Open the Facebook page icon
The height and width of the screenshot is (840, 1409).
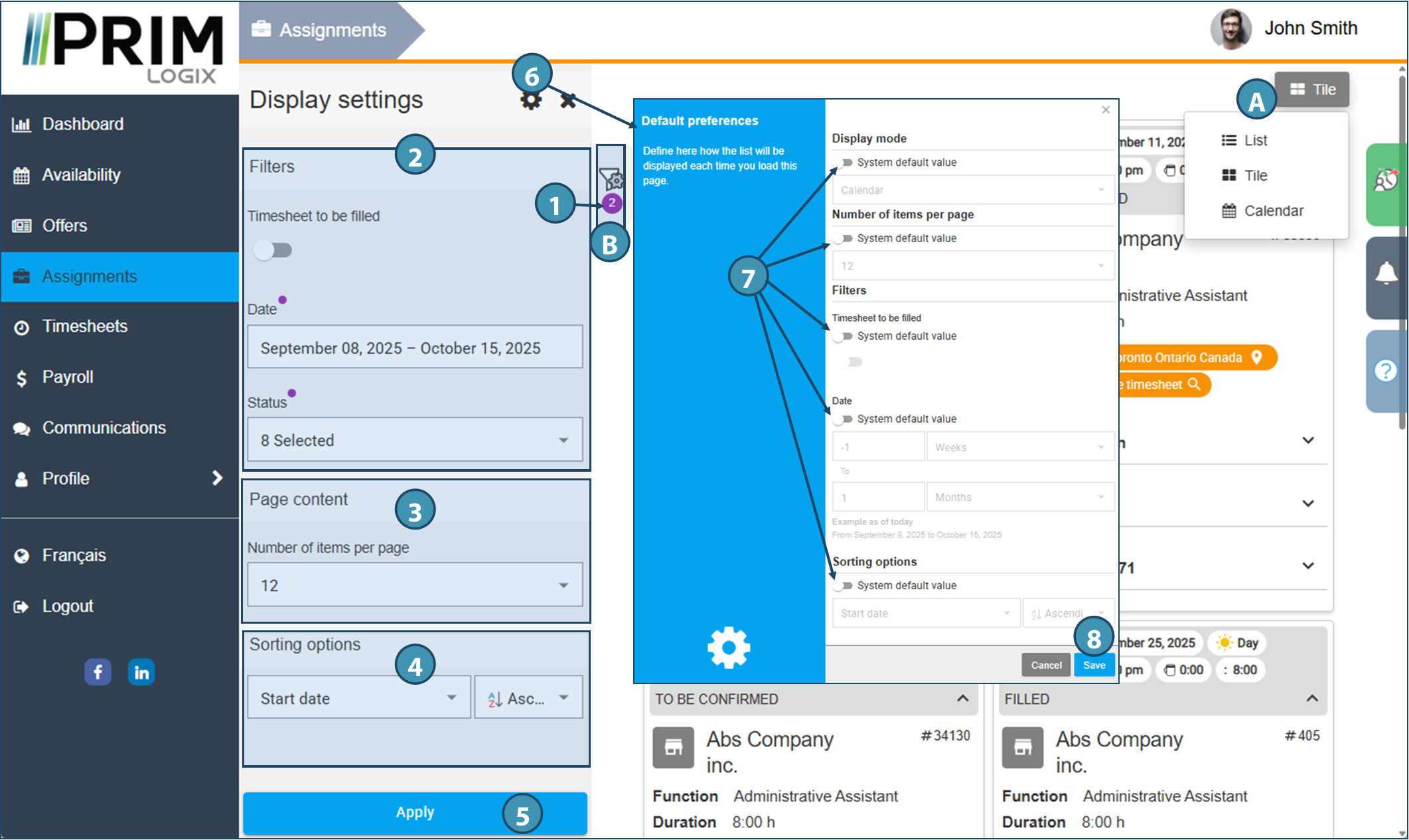pos(98,672)
